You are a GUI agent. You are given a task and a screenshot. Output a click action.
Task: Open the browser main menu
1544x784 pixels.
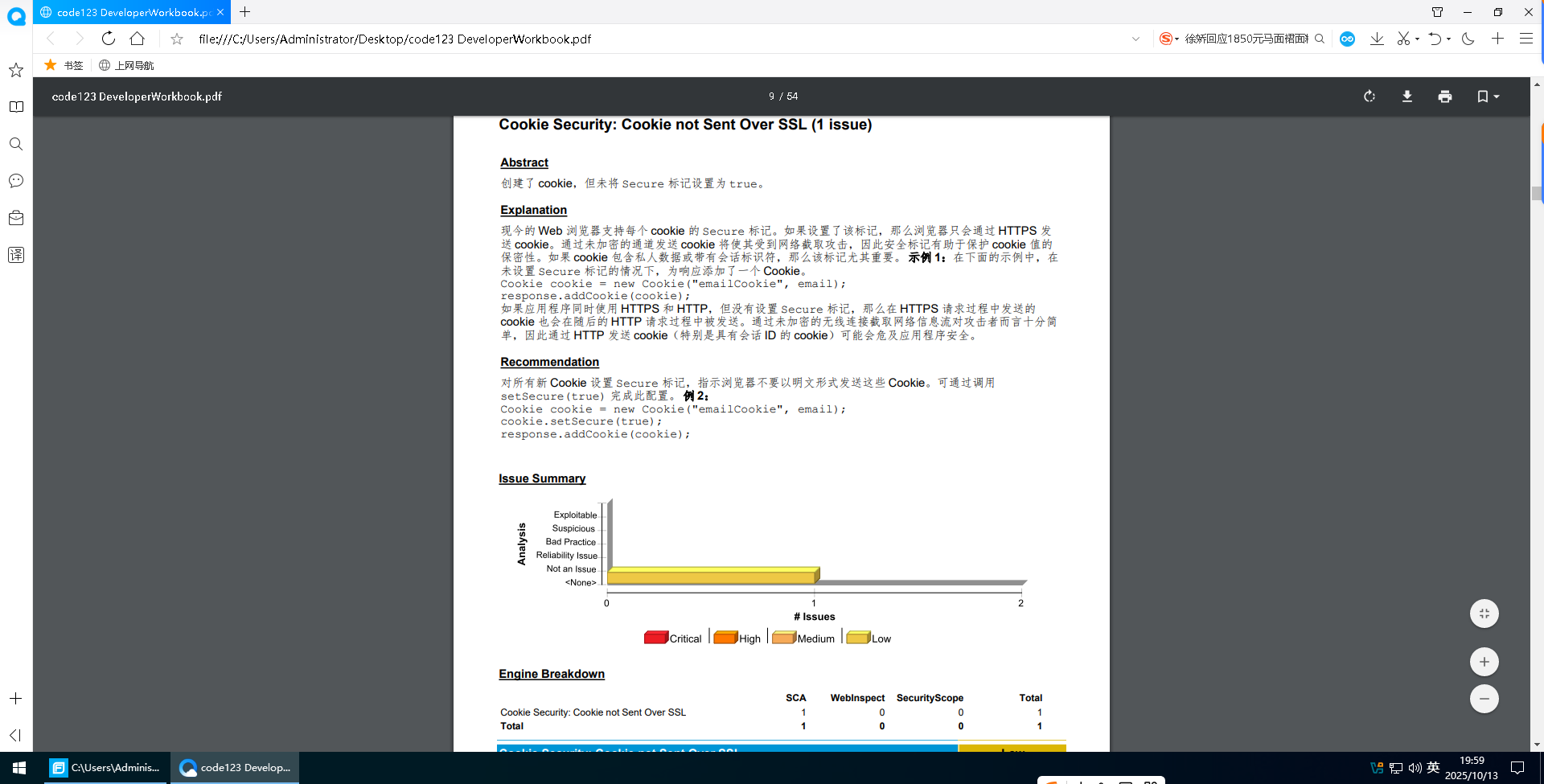pyautogui.click(x=1526, y=39)
